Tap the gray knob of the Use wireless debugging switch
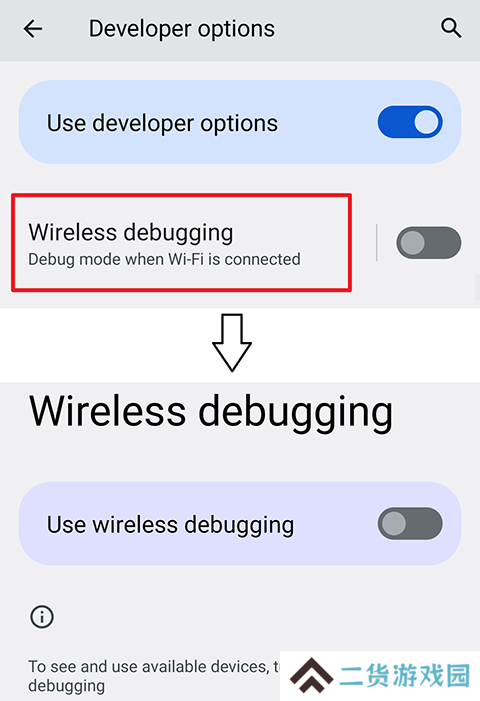Viewport: 480px width, 701px height. (x=394, y=523)
